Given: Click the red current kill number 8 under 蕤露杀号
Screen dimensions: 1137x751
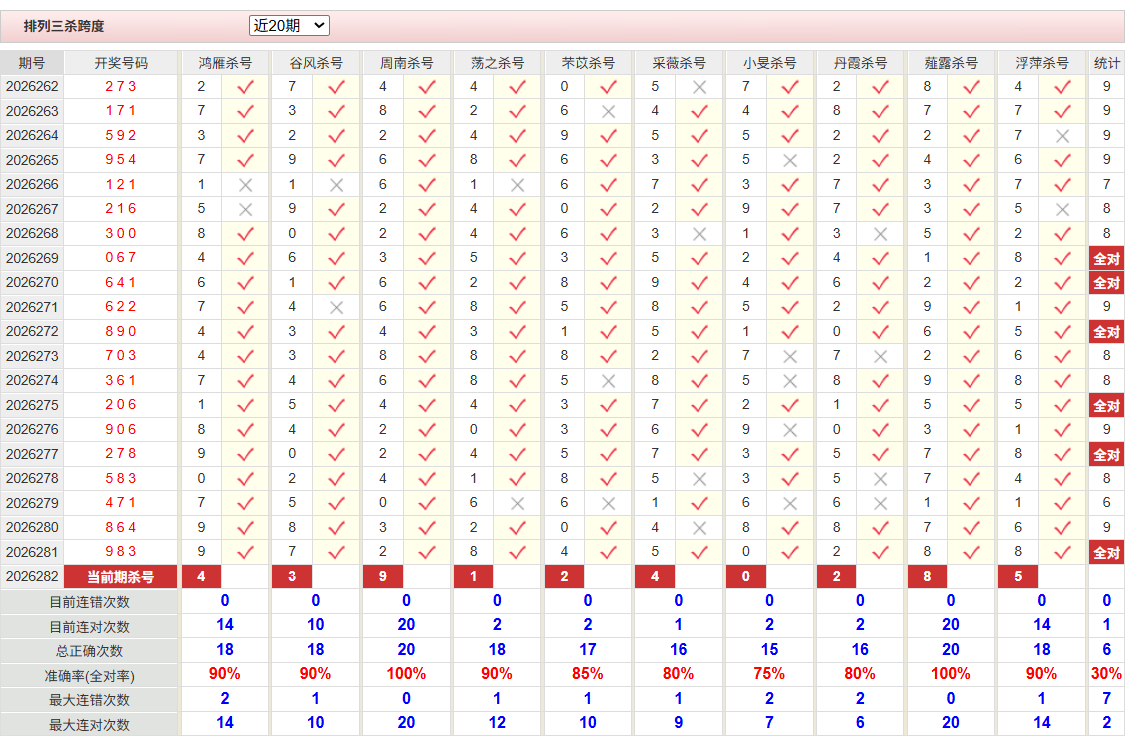Looking at the screenshot, I should [x=927, y=577].
